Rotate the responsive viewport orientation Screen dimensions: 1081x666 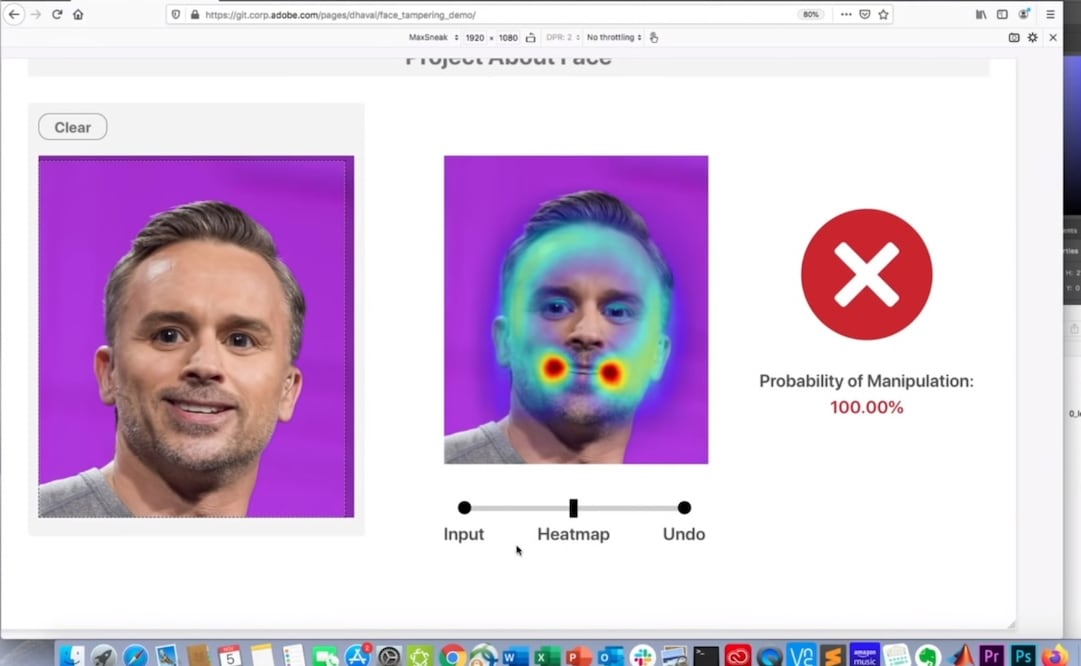[529, 38]
